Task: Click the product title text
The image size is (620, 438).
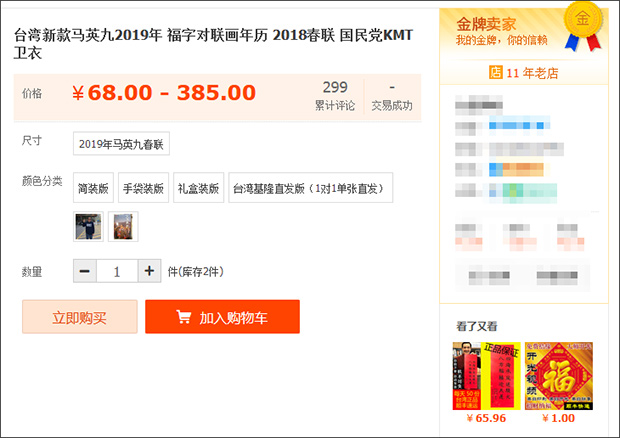Action: pos(214,44)
